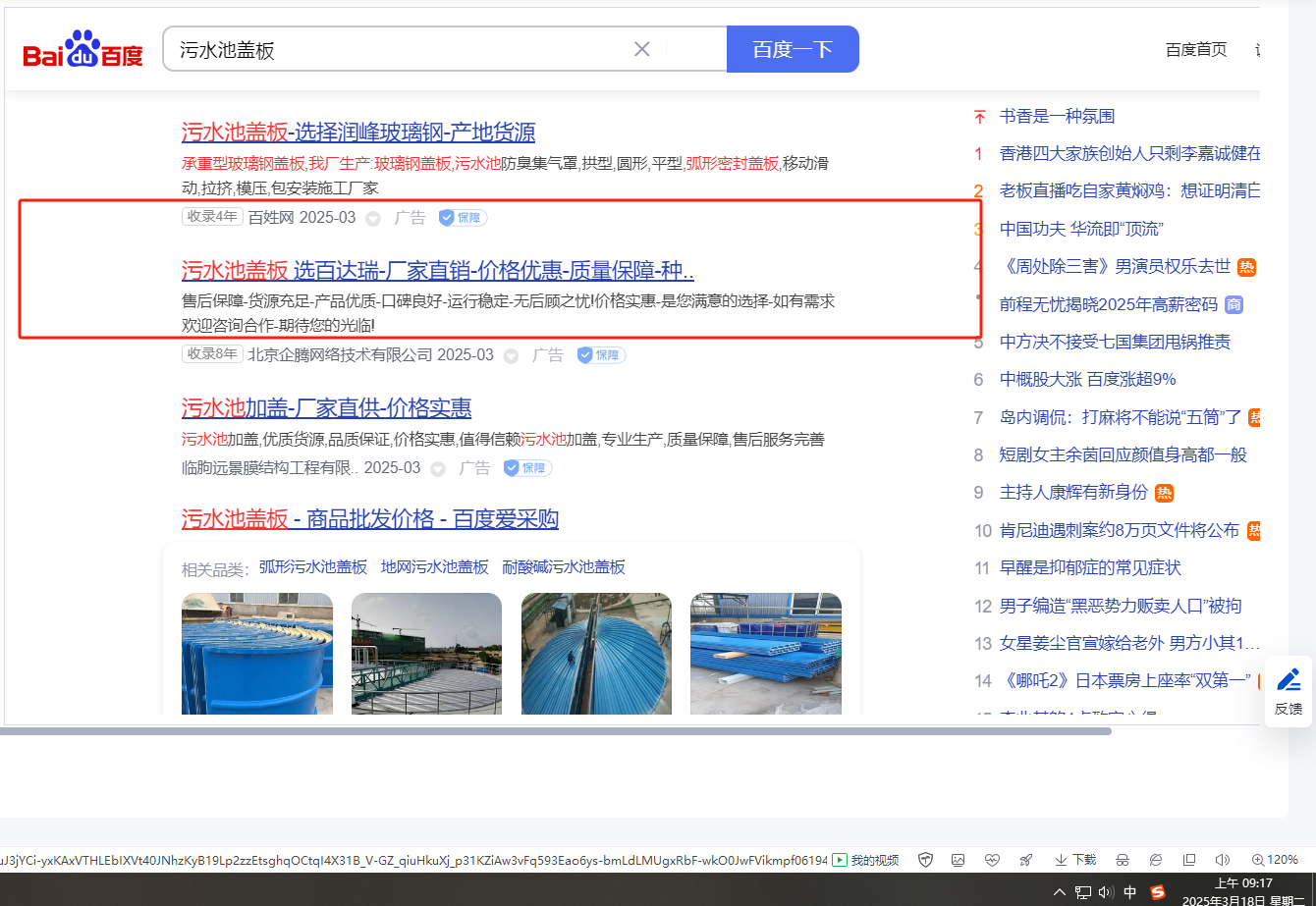Select the 弧形污水池盖板 category

pos(313,566)
